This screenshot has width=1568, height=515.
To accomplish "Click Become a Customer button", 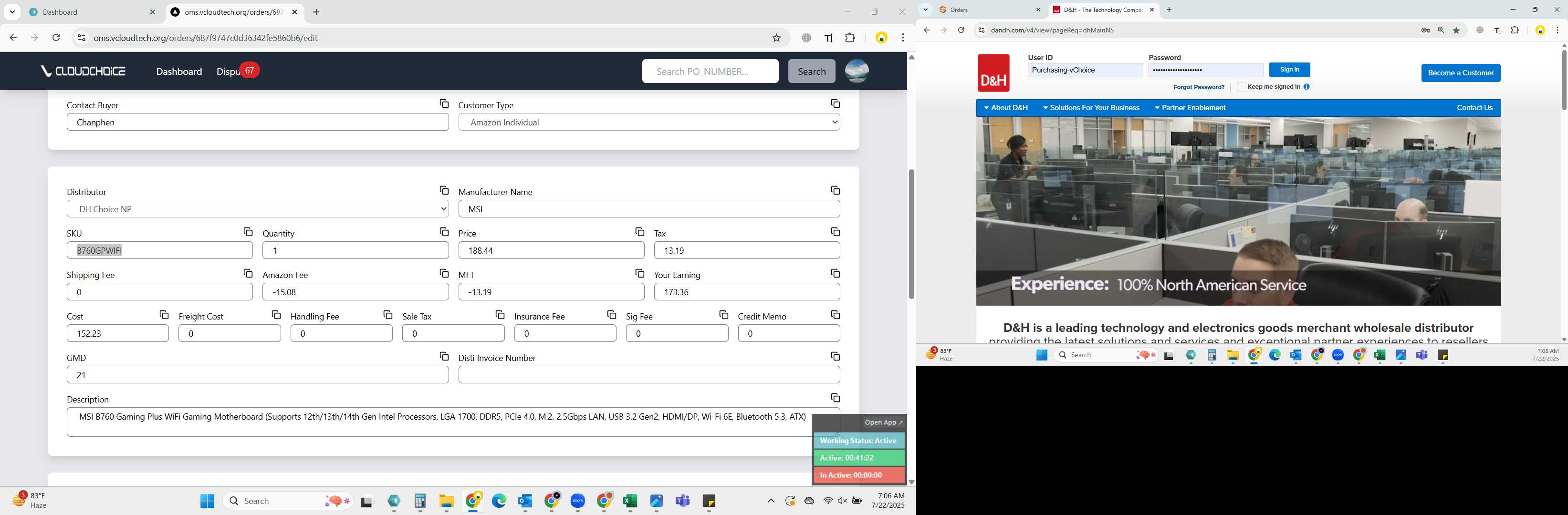I will point(1460,73).
